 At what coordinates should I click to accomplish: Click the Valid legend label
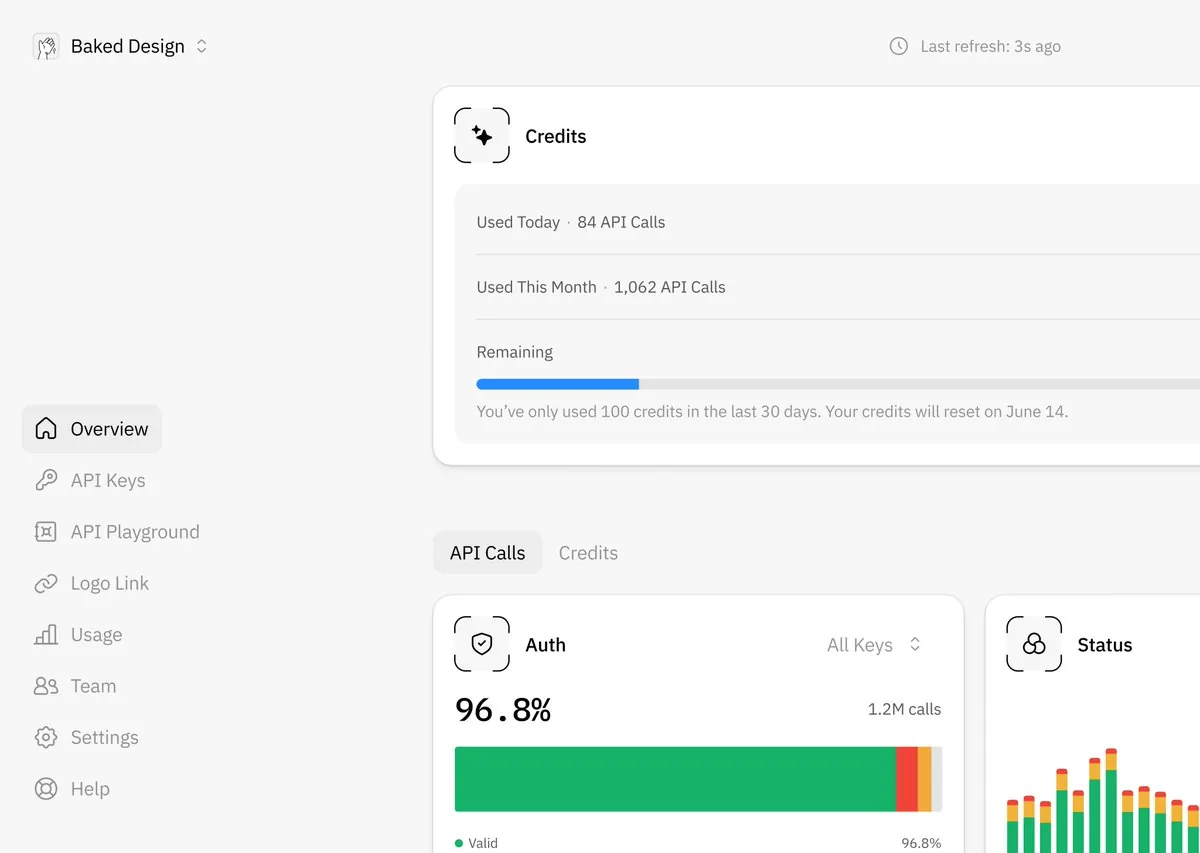(483, 843)
